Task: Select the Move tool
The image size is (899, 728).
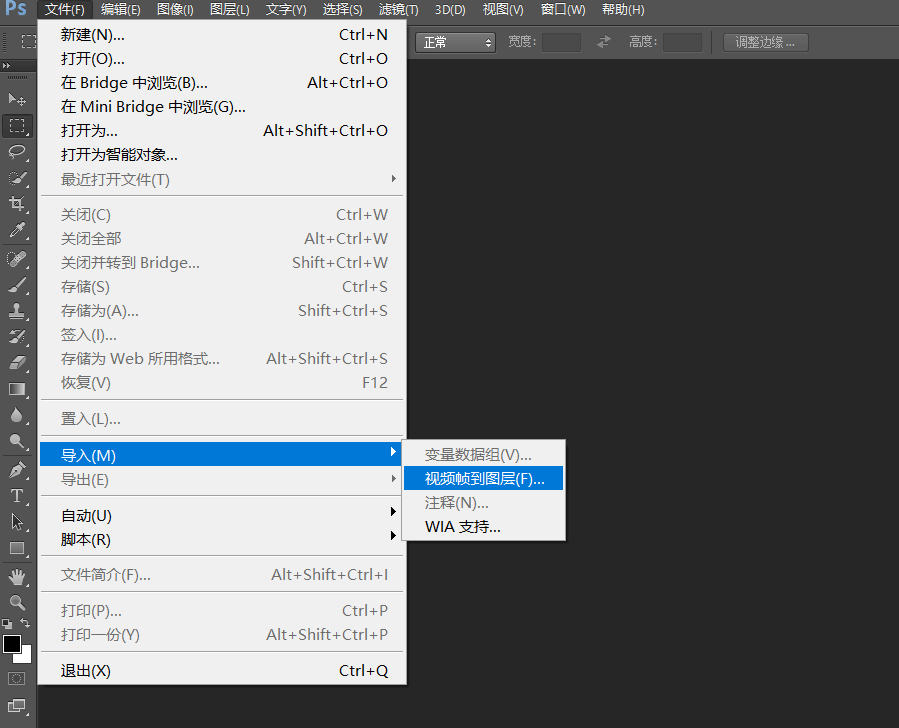Action: [x=17, y=100]
